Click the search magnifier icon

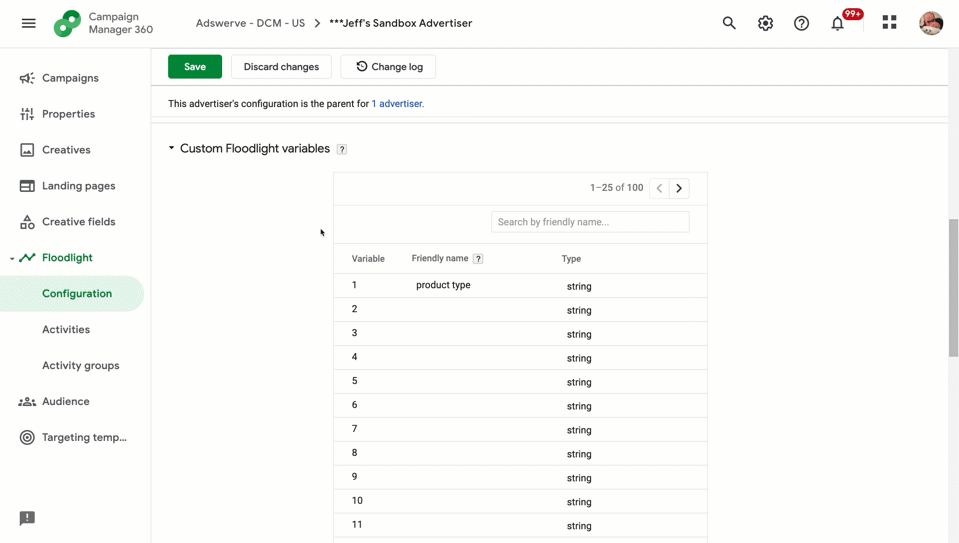pyautogui.click(x=729, y=23)
